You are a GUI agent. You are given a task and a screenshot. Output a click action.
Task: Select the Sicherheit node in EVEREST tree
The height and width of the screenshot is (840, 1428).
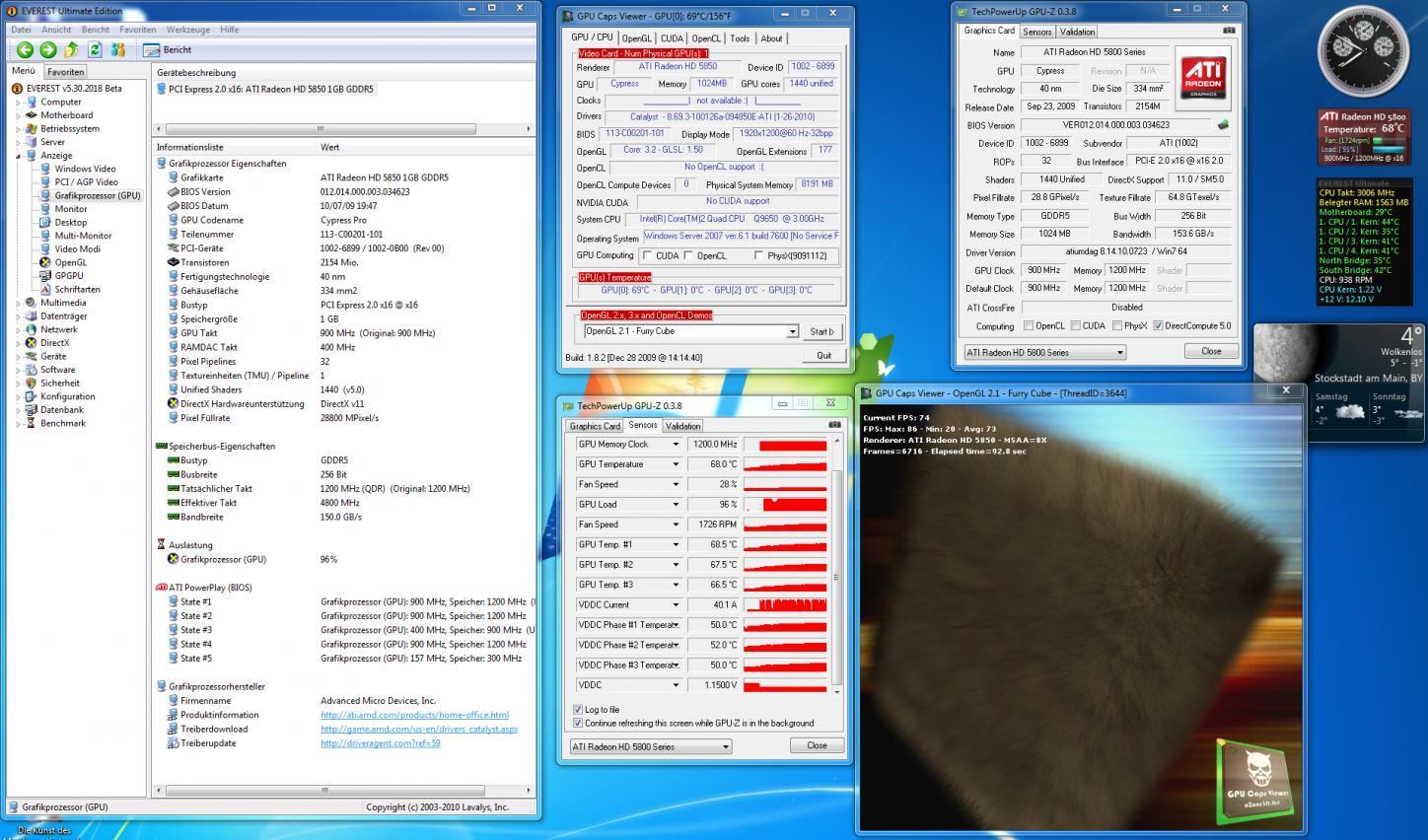[x=60, y=383]
